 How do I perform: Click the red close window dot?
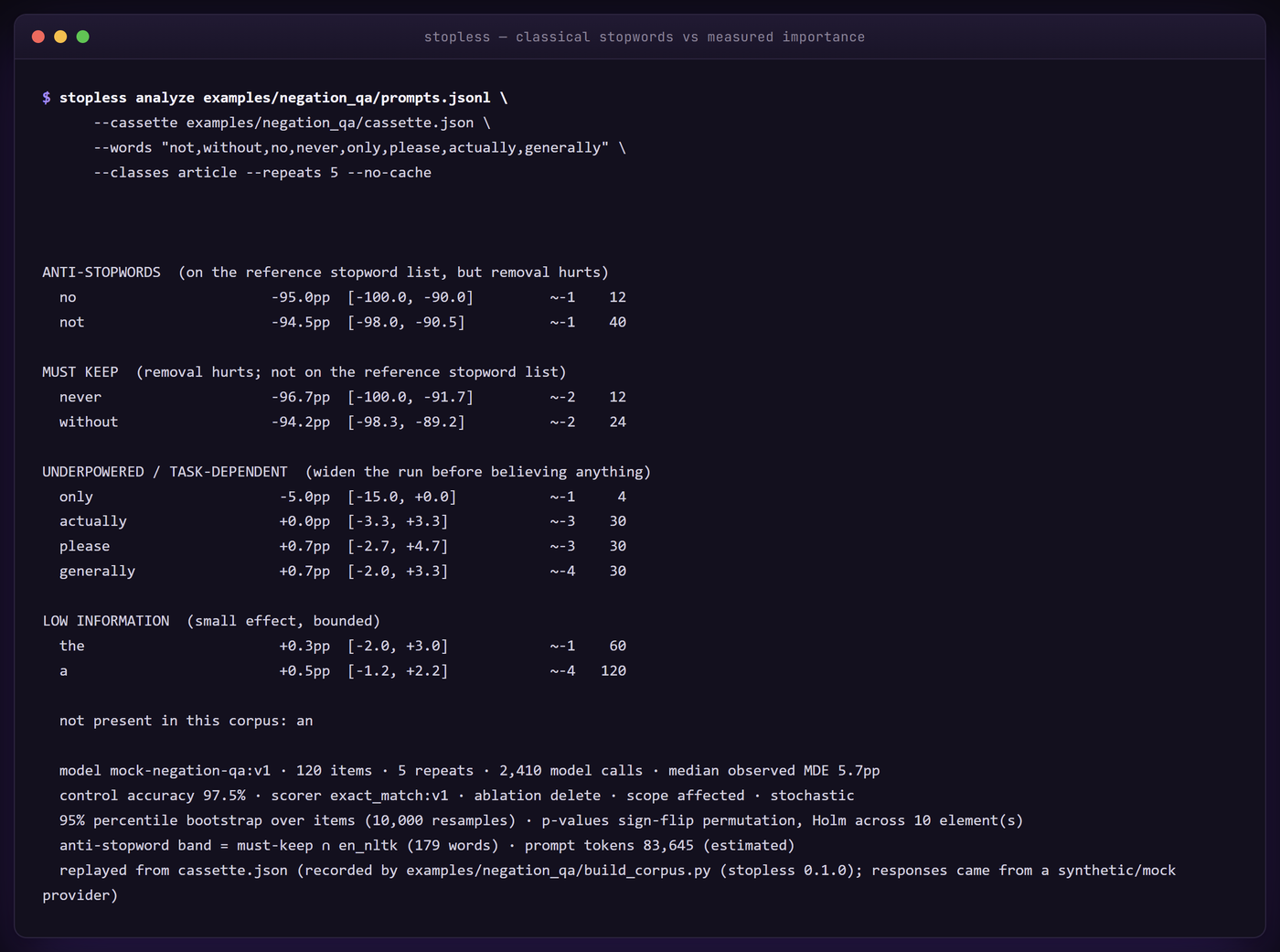(38, 37)
